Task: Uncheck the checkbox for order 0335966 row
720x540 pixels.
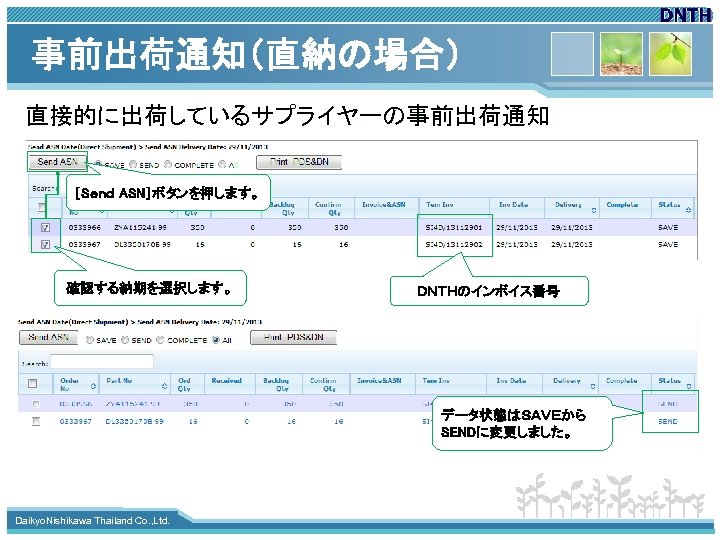Action: (x=45, y=227)
